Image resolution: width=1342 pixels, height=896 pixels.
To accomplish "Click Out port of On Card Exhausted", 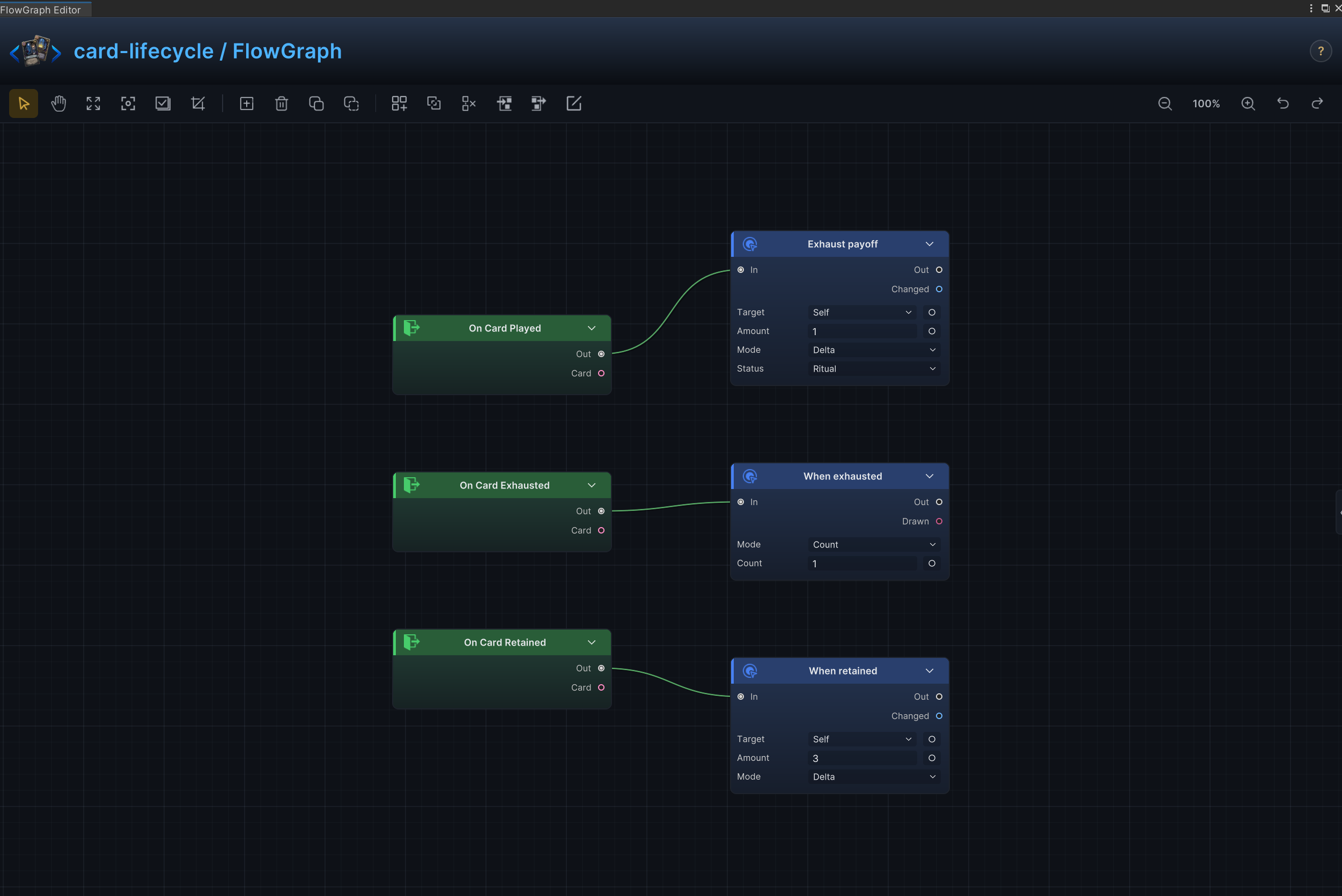I will [x=601, y=512].
